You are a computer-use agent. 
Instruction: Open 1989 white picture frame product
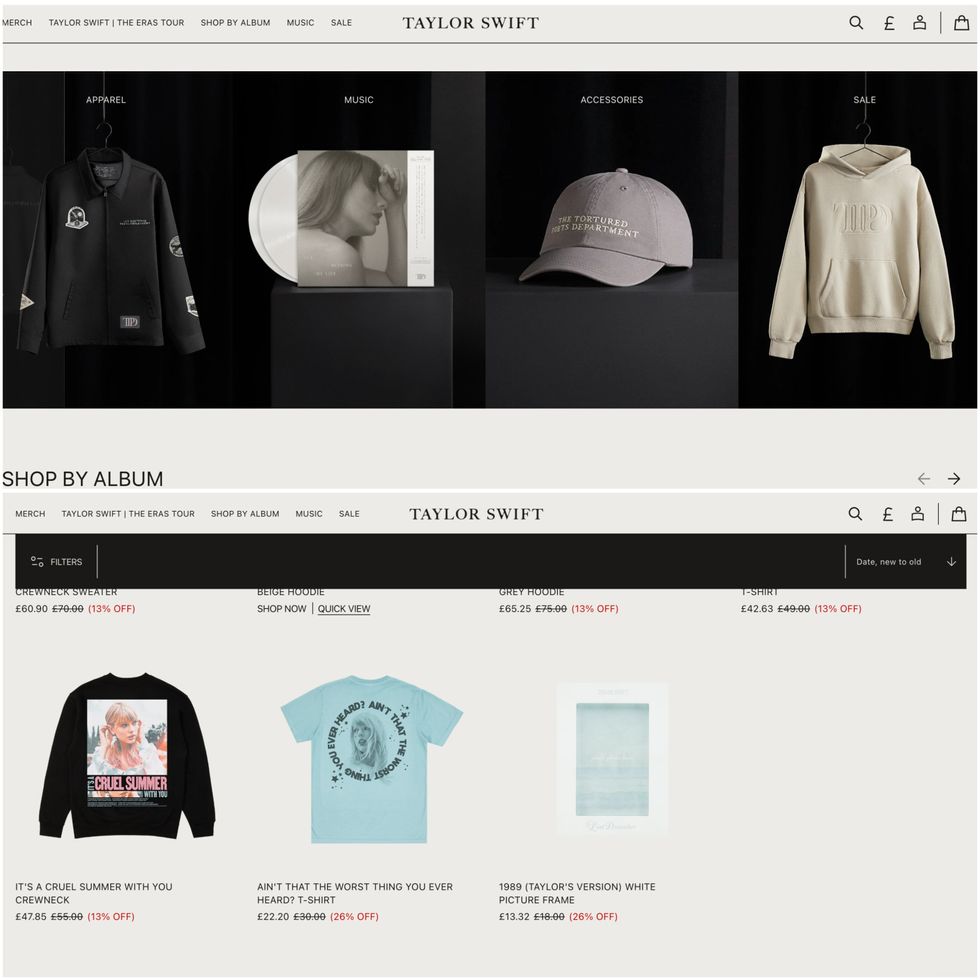point(612,759)
